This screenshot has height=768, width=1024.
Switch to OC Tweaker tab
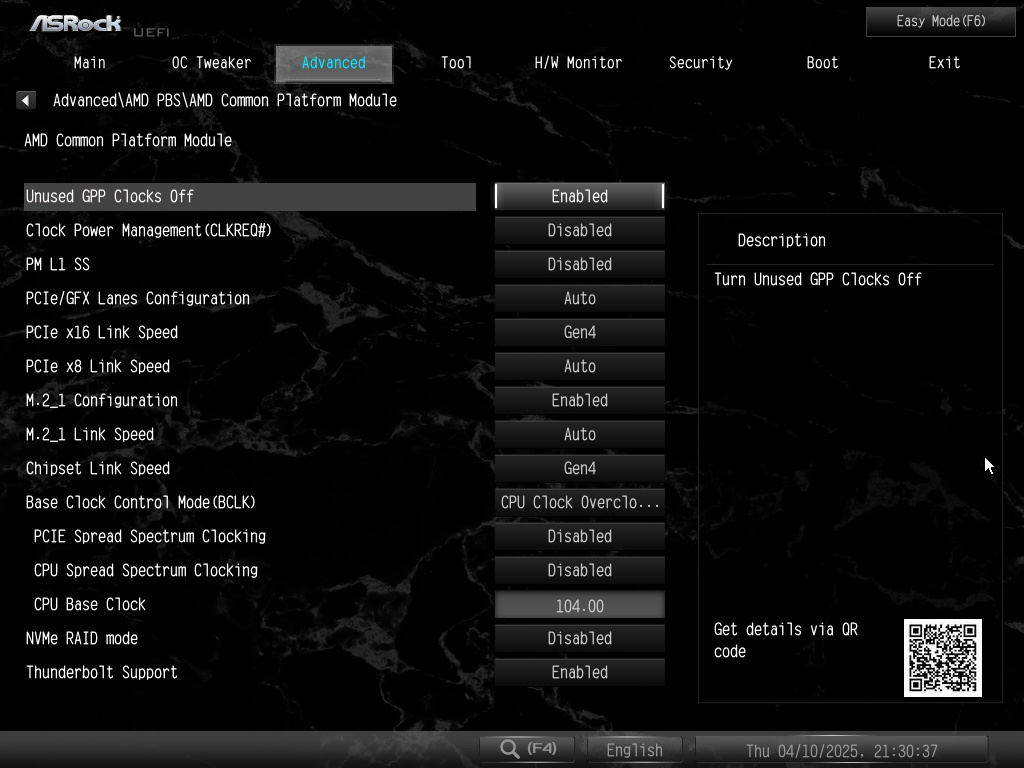pos(211,63)
